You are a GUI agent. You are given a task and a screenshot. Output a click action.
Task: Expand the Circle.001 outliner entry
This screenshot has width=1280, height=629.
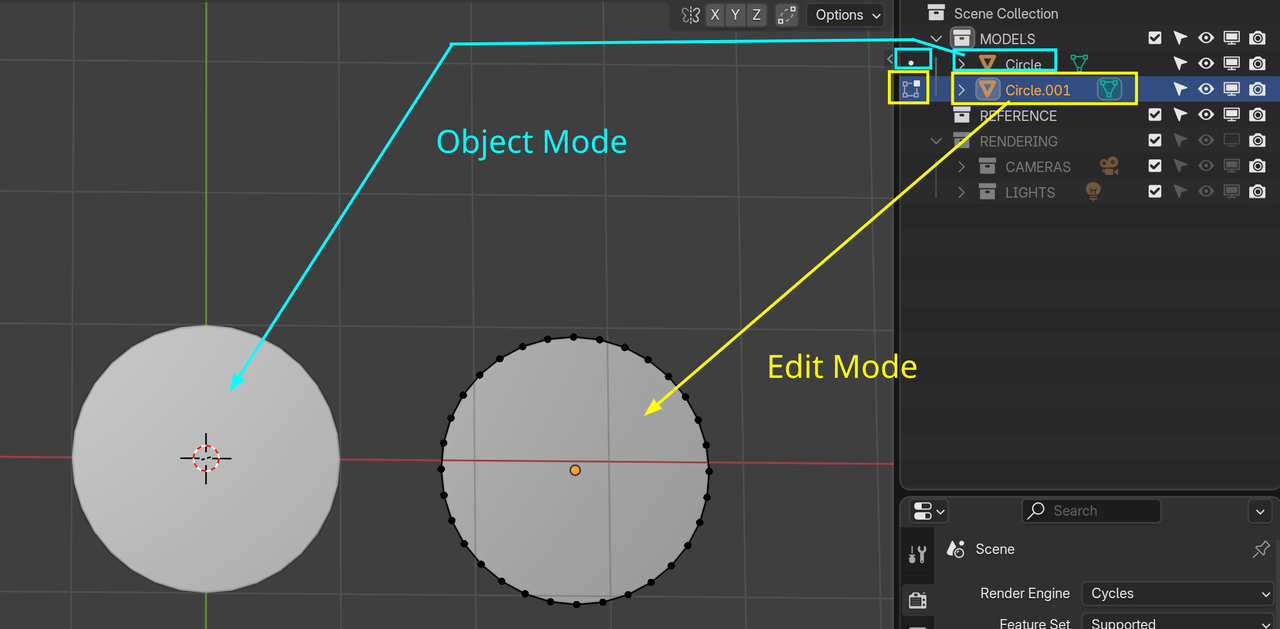click(x=960, y=88)
